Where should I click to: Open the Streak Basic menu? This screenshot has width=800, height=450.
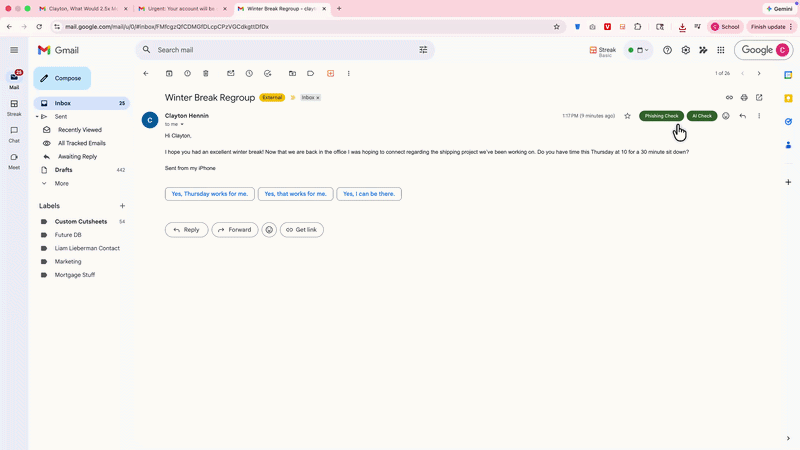pyautogui.click(x=603, y=51)
